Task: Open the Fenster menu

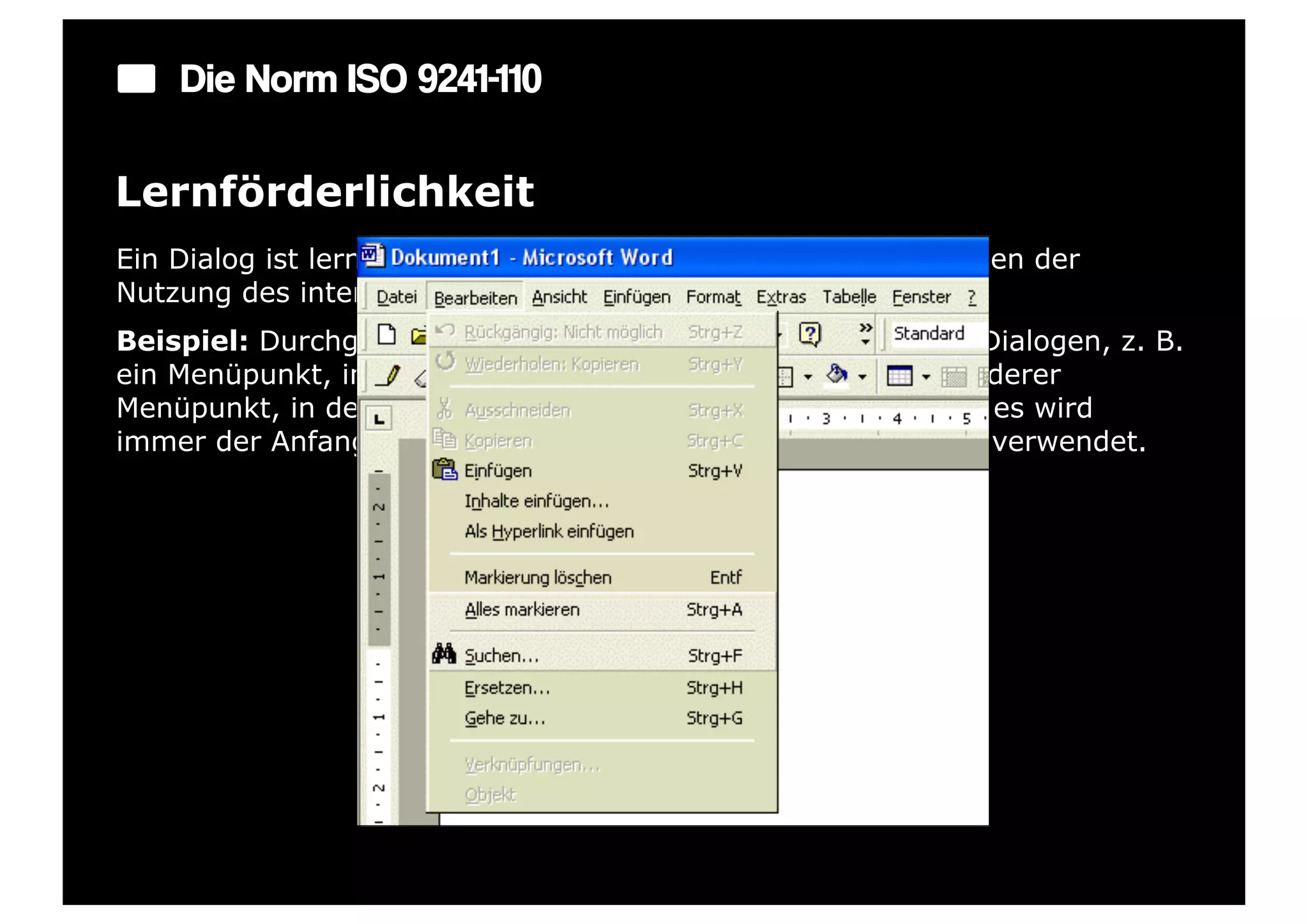Action: click(922, 297)
